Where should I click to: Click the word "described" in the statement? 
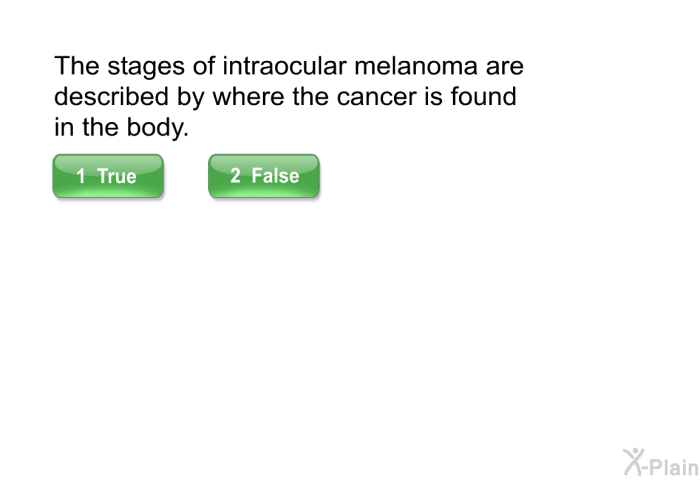point(111,97)
